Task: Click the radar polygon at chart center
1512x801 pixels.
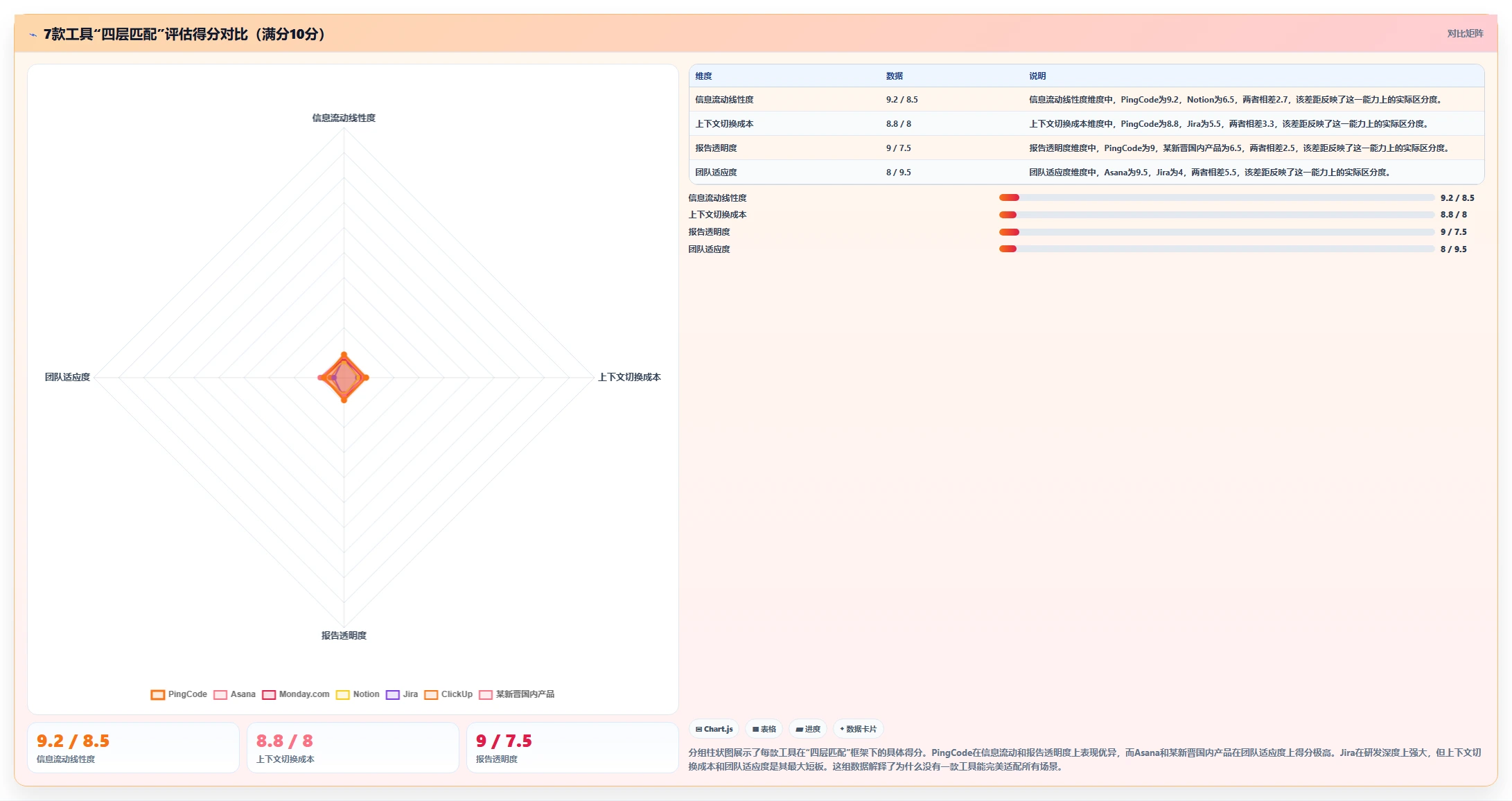Action: [x=344, y=378]
